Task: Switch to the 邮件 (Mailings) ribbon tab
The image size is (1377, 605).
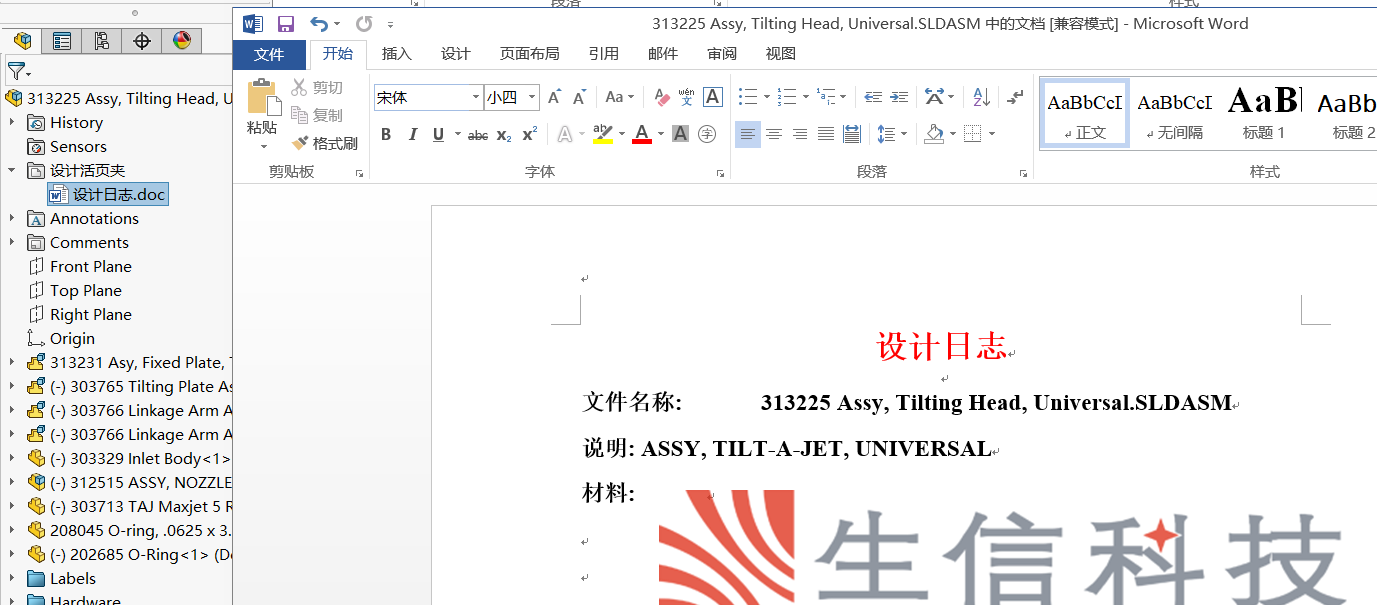Action: coord(663,54)
